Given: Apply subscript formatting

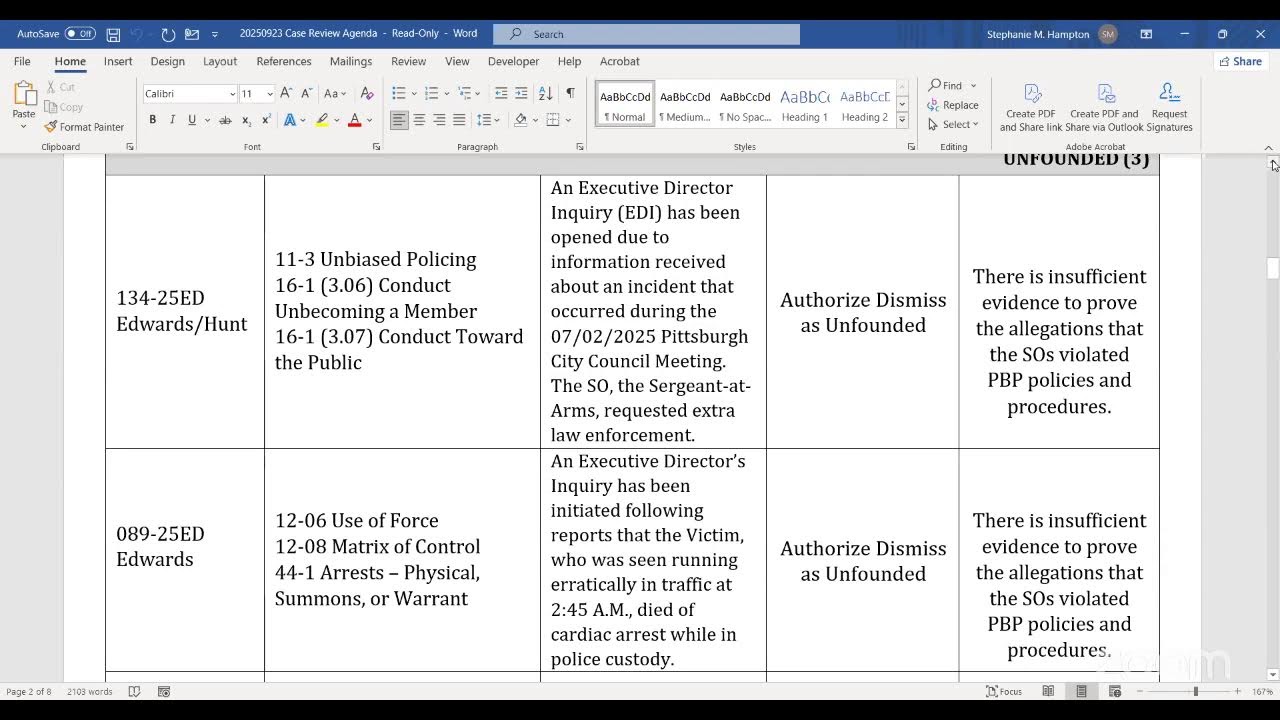Looking at the screenshot, I should click(x=247, y=120).
